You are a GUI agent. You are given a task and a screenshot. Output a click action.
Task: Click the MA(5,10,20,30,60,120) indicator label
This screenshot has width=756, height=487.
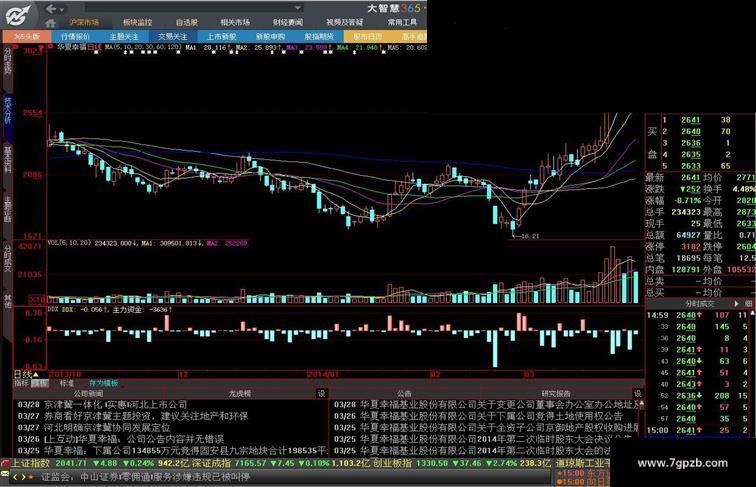[143, 47]
